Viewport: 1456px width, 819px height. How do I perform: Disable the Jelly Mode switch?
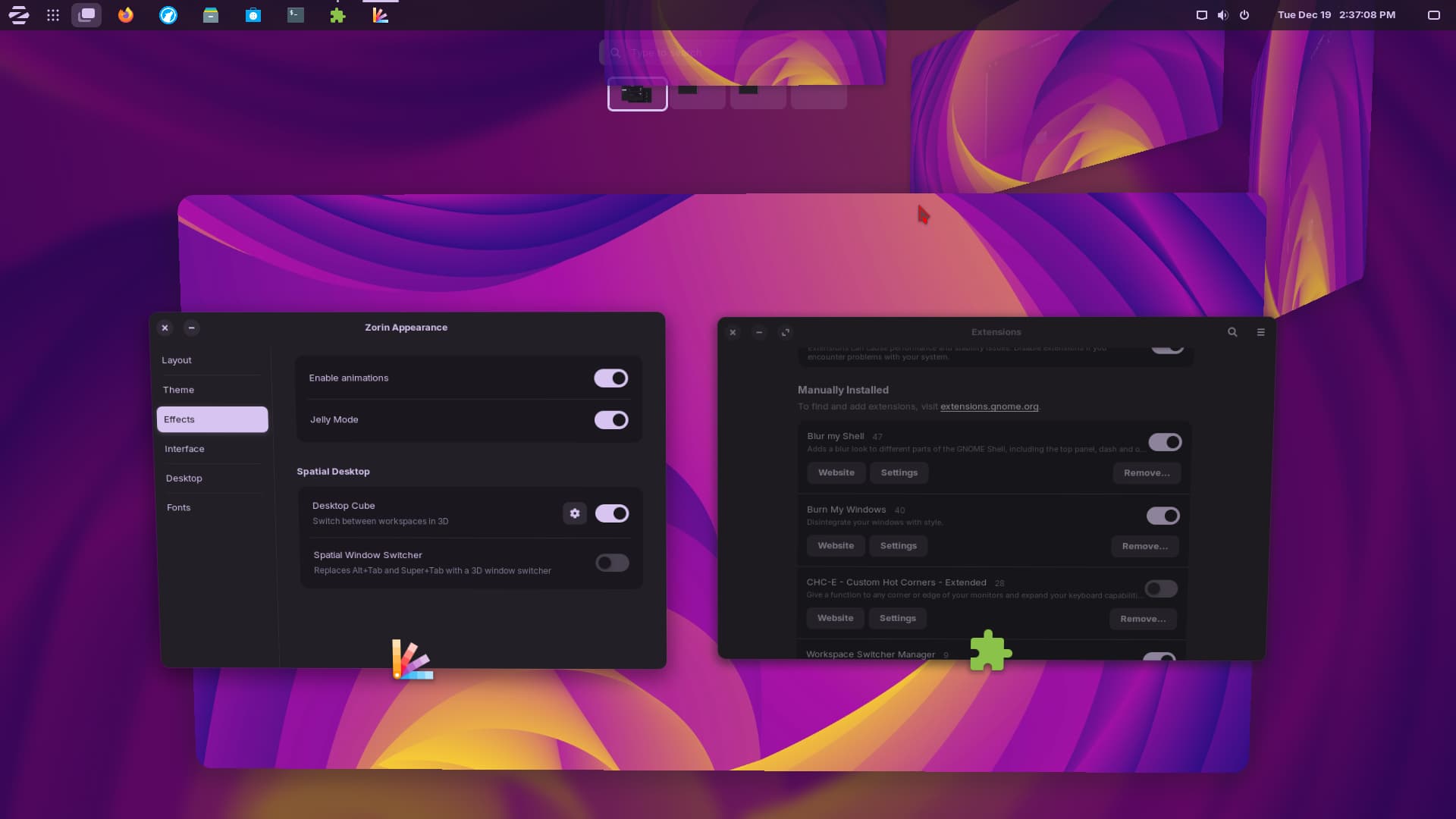(x=611, y=419)
